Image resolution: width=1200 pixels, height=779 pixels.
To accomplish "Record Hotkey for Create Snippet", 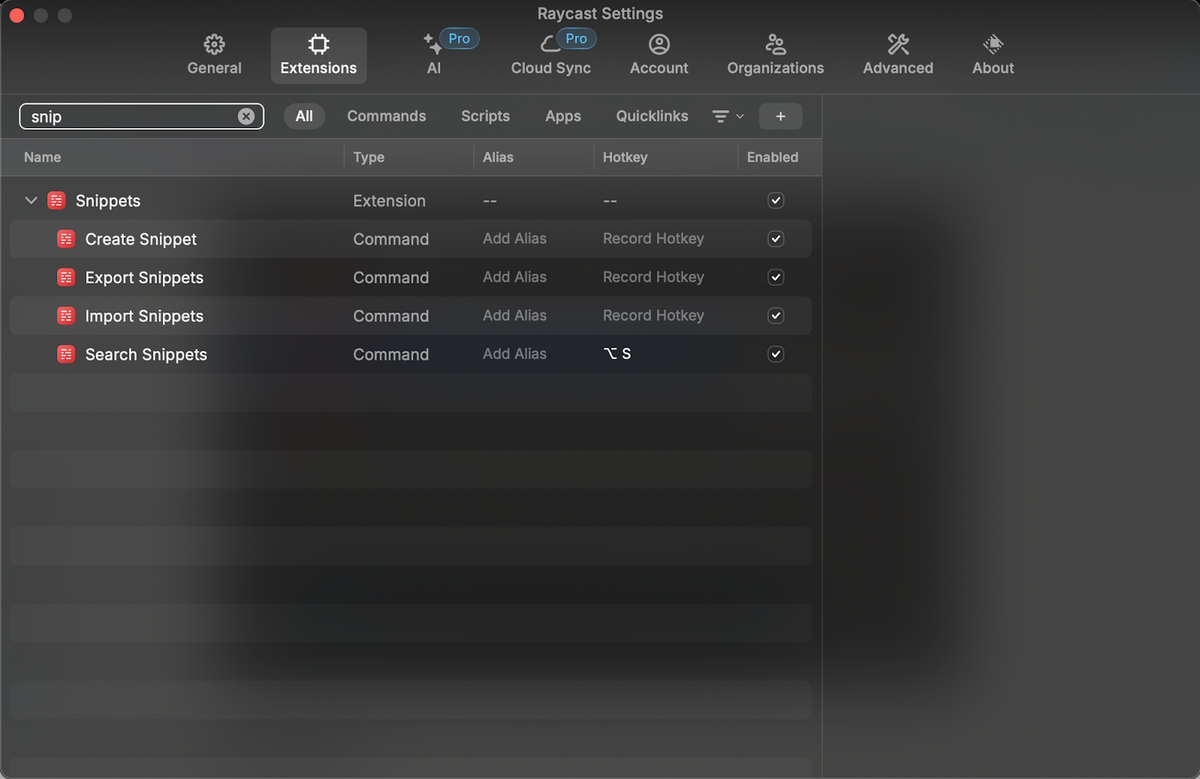I will click(x=653, y=239).
